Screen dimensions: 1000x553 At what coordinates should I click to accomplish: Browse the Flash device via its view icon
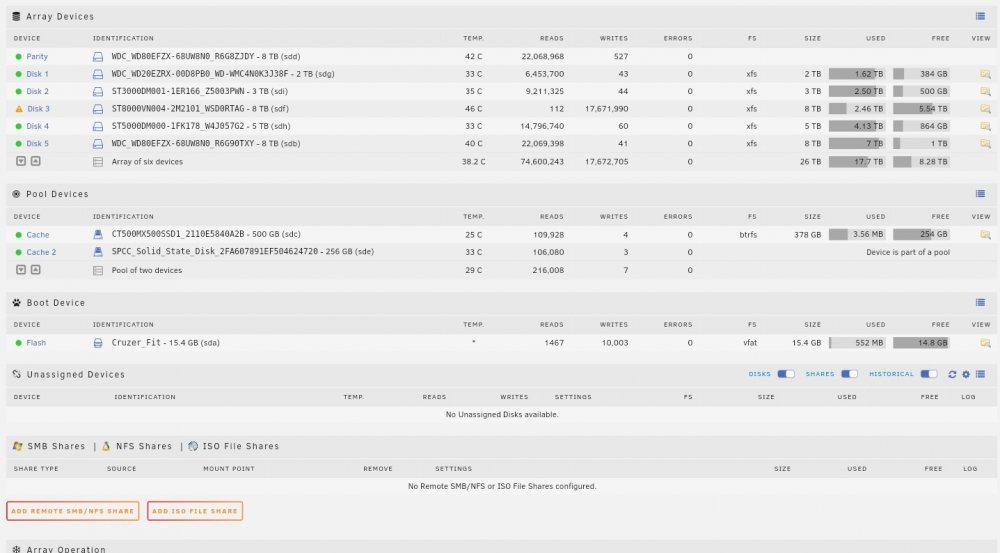click(x=985, y=343)
